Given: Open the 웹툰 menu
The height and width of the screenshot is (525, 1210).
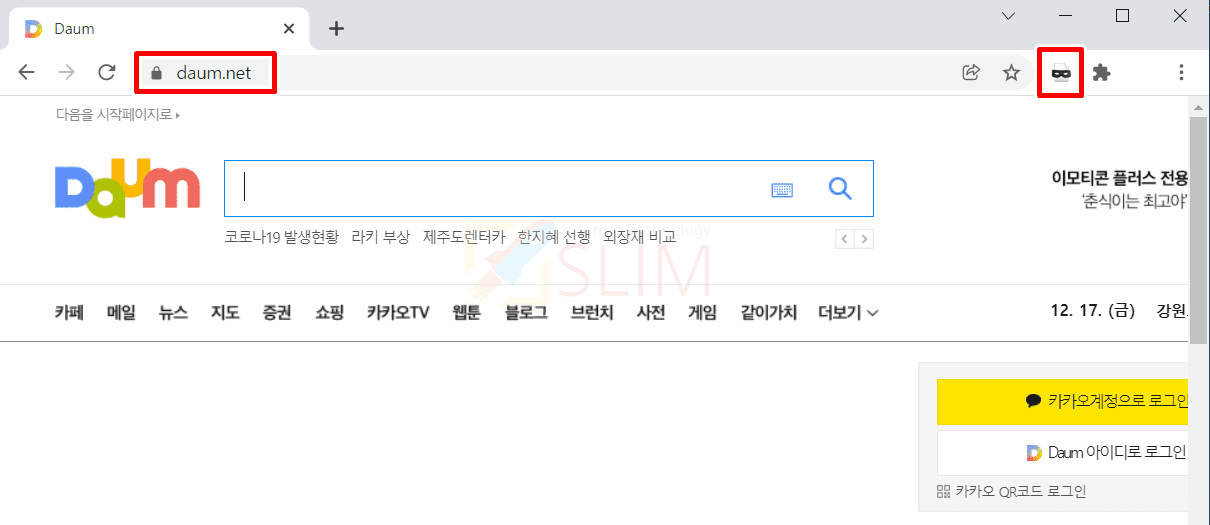Looking at the screenshot, I should [467, 312].
